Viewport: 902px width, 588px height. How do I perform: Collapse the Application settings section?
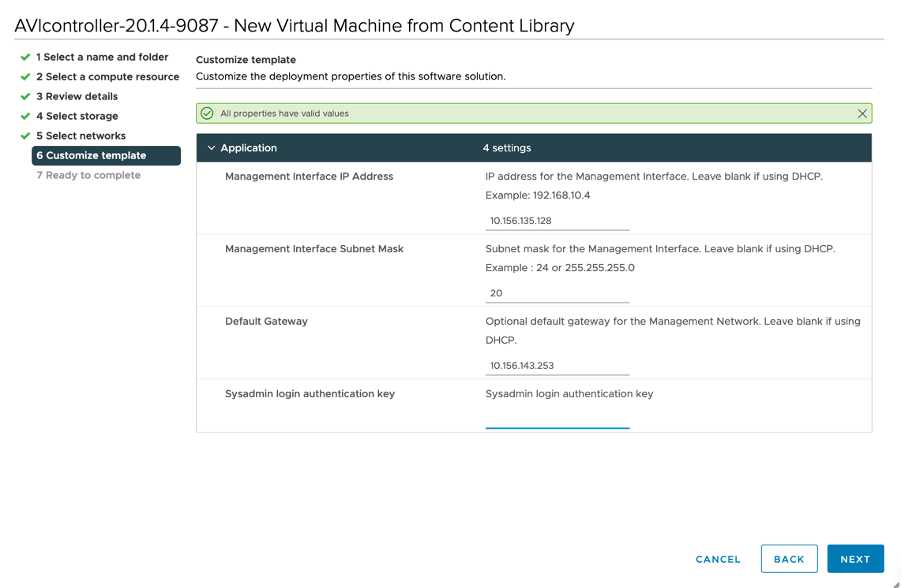click(x=211, y=148)
